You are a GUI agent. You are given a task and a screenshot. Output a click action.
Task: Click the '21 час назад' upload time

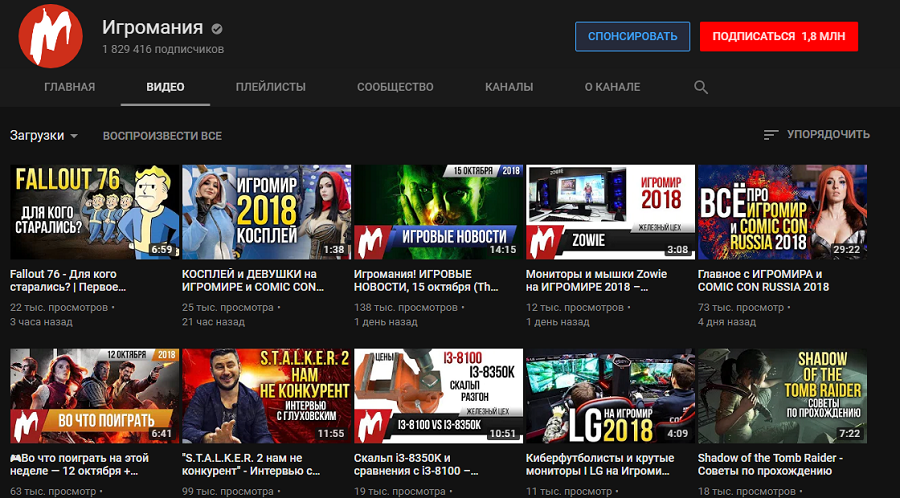tap(214, 322)
